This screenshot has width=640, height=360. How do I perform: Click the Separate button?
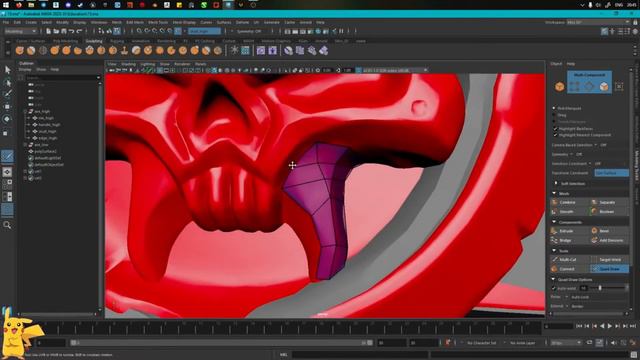point(609,202)
